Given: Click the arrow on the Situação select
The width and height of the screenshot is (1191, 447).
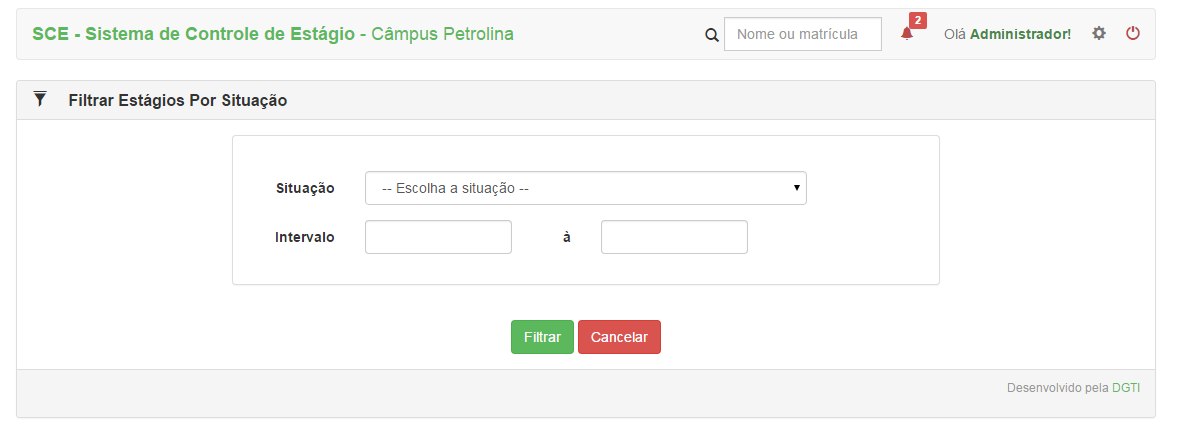Looking at the screenshot, I should tap(796, 188).
